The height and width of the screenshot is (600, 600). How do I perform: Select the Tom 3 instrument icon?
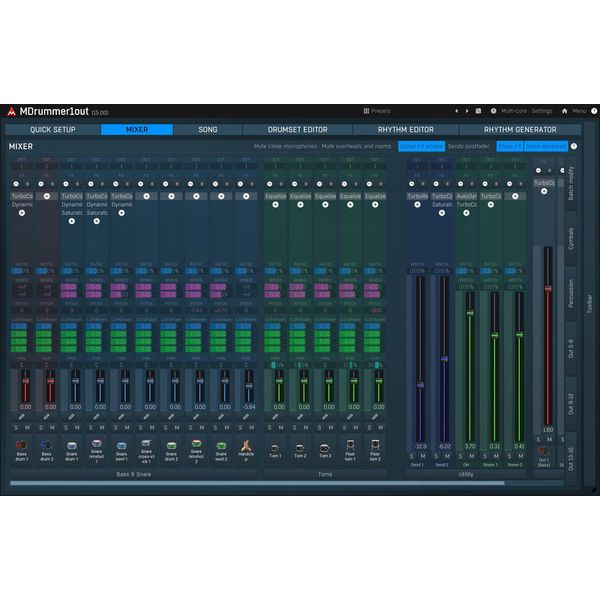pyautogui.click(x=325, y=447)
